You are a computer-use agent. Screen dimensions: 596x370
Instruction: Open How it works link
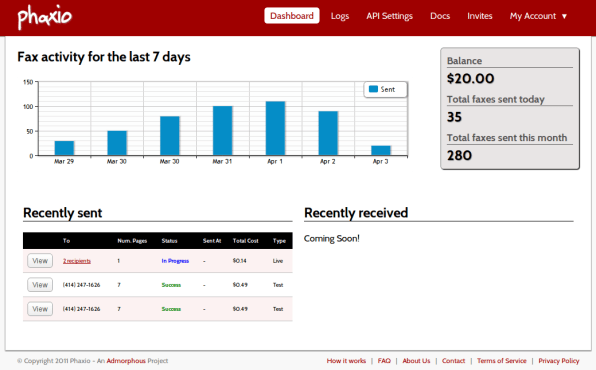pos(346,360)
